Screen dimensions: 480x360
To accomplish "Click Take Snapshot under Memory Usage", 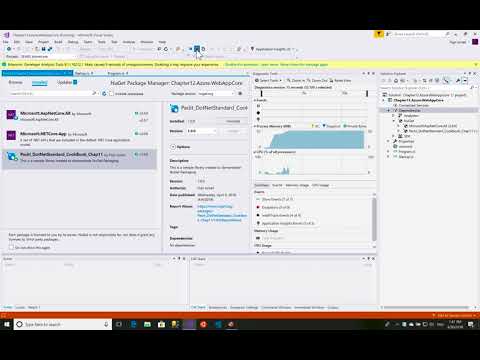I will 270,238.
